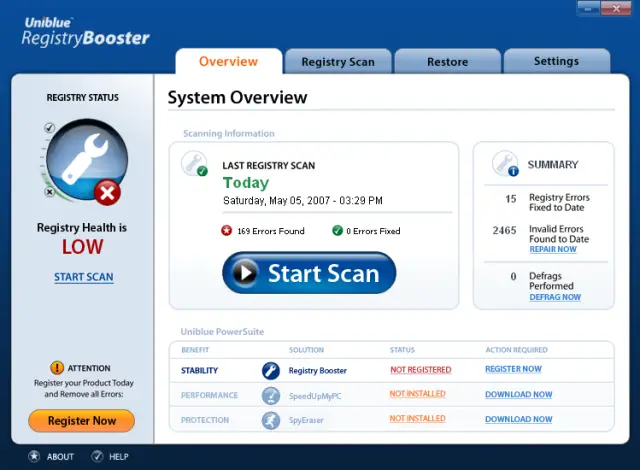Click the green 'Today' scan text
Screen dimensions: 640x470
coord(246,183)
